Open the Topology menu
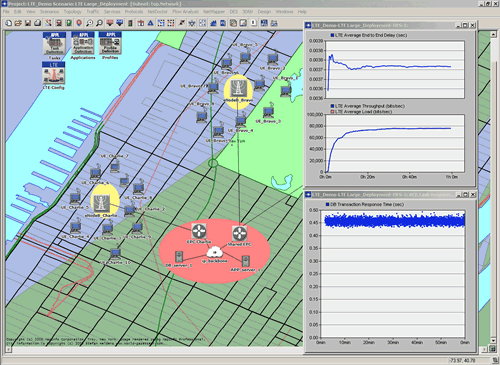Viewport: 500px width, 365px height. click(73, 12)
